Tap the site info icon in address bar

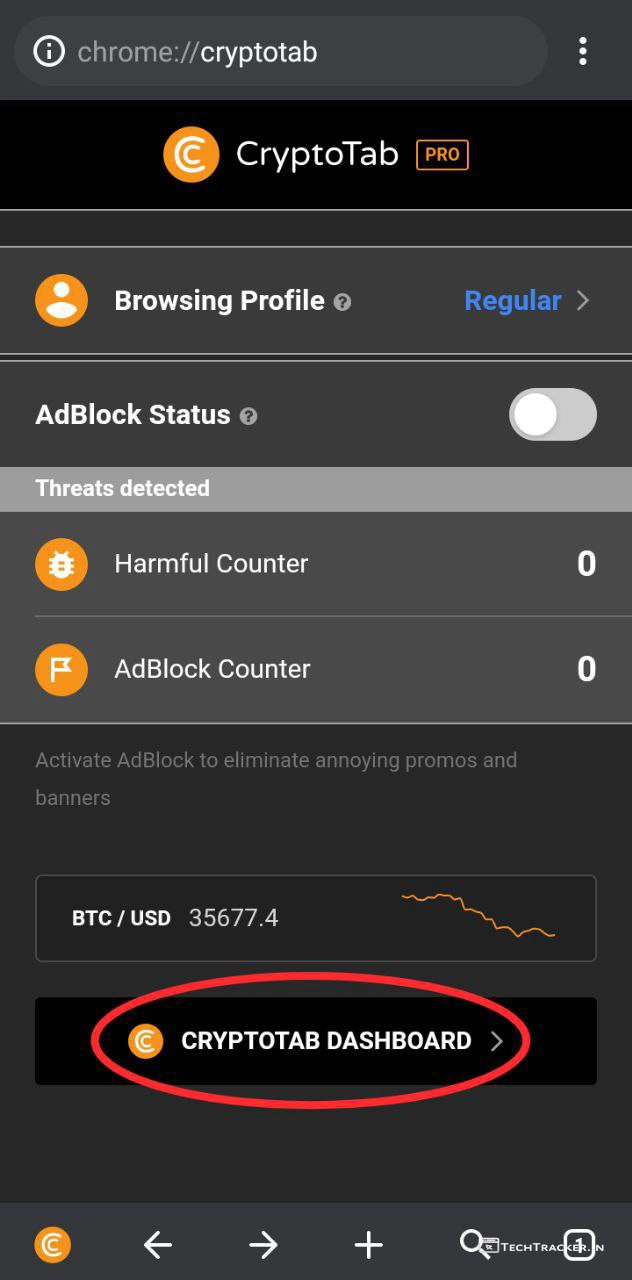pyautogui.click(x=49, y=51)
